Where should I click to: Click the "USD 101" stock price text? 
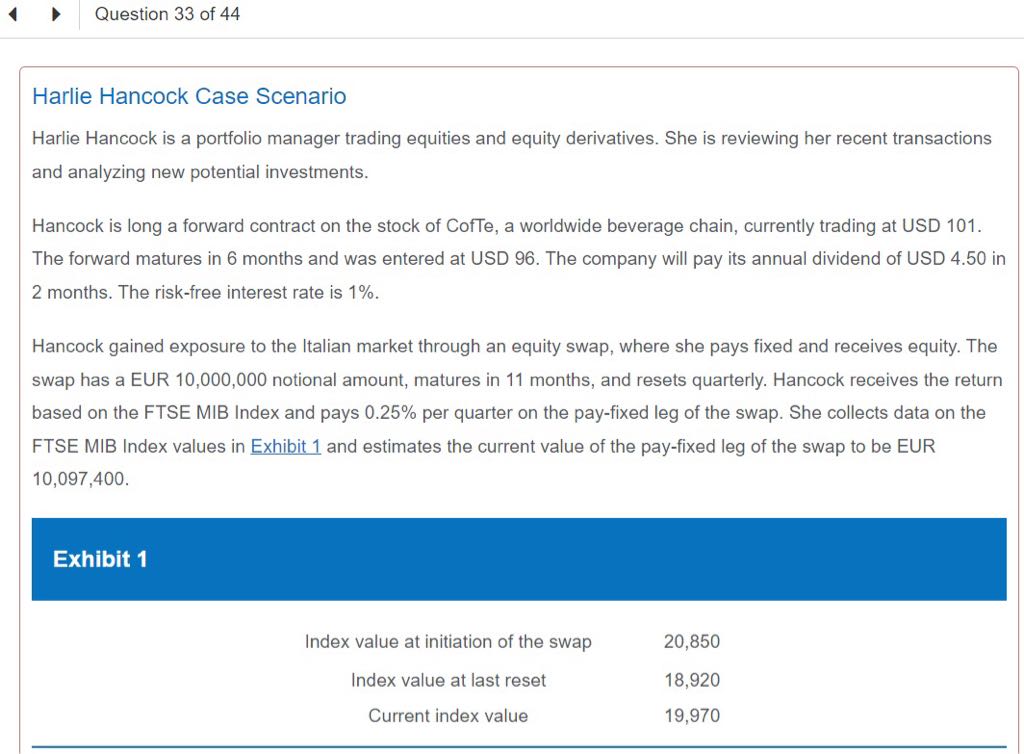click(x=949, y=224)
